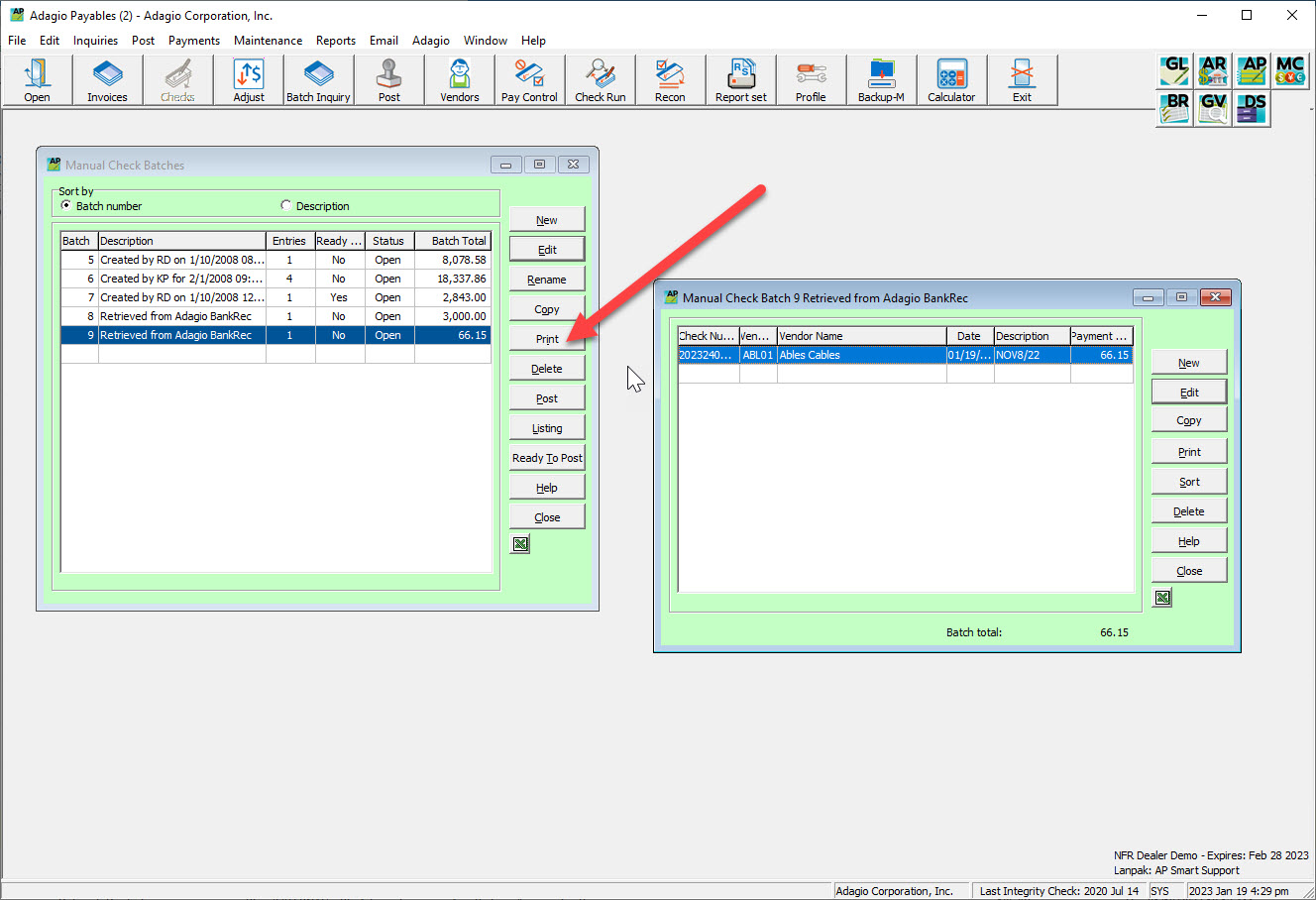Open the Maintenance menu

click(268, 41)
